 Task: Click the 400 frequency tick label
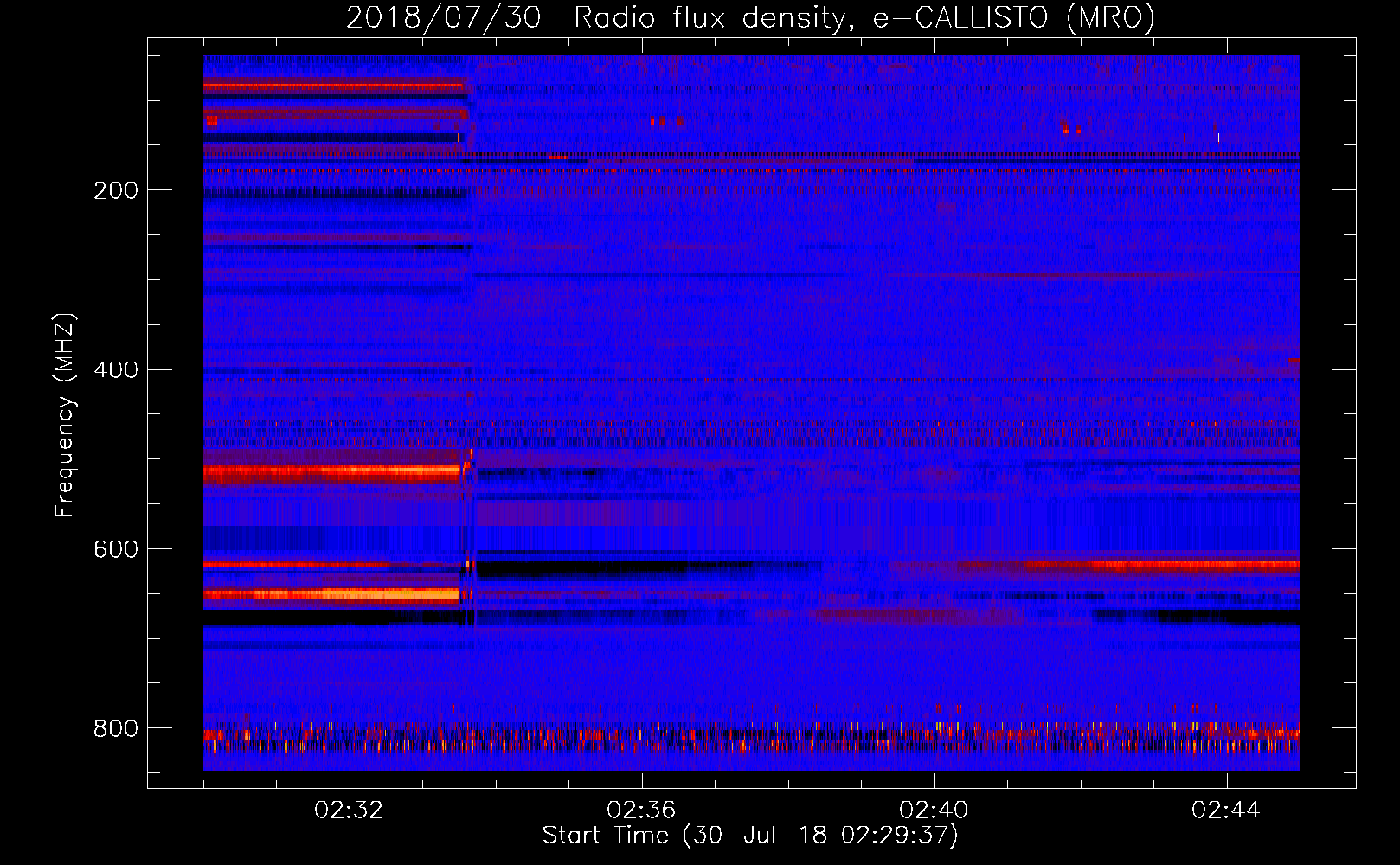(116, 370)
